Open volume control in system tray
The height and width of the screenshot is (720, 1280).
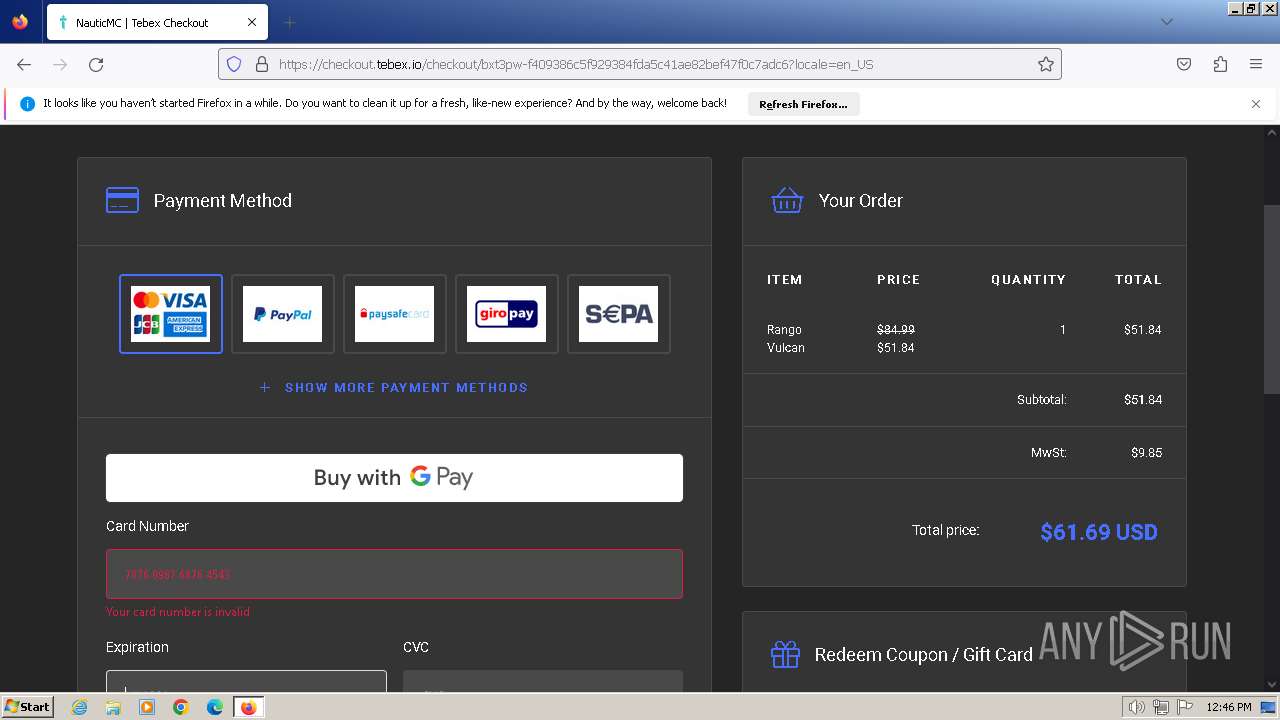[1136, 707]
